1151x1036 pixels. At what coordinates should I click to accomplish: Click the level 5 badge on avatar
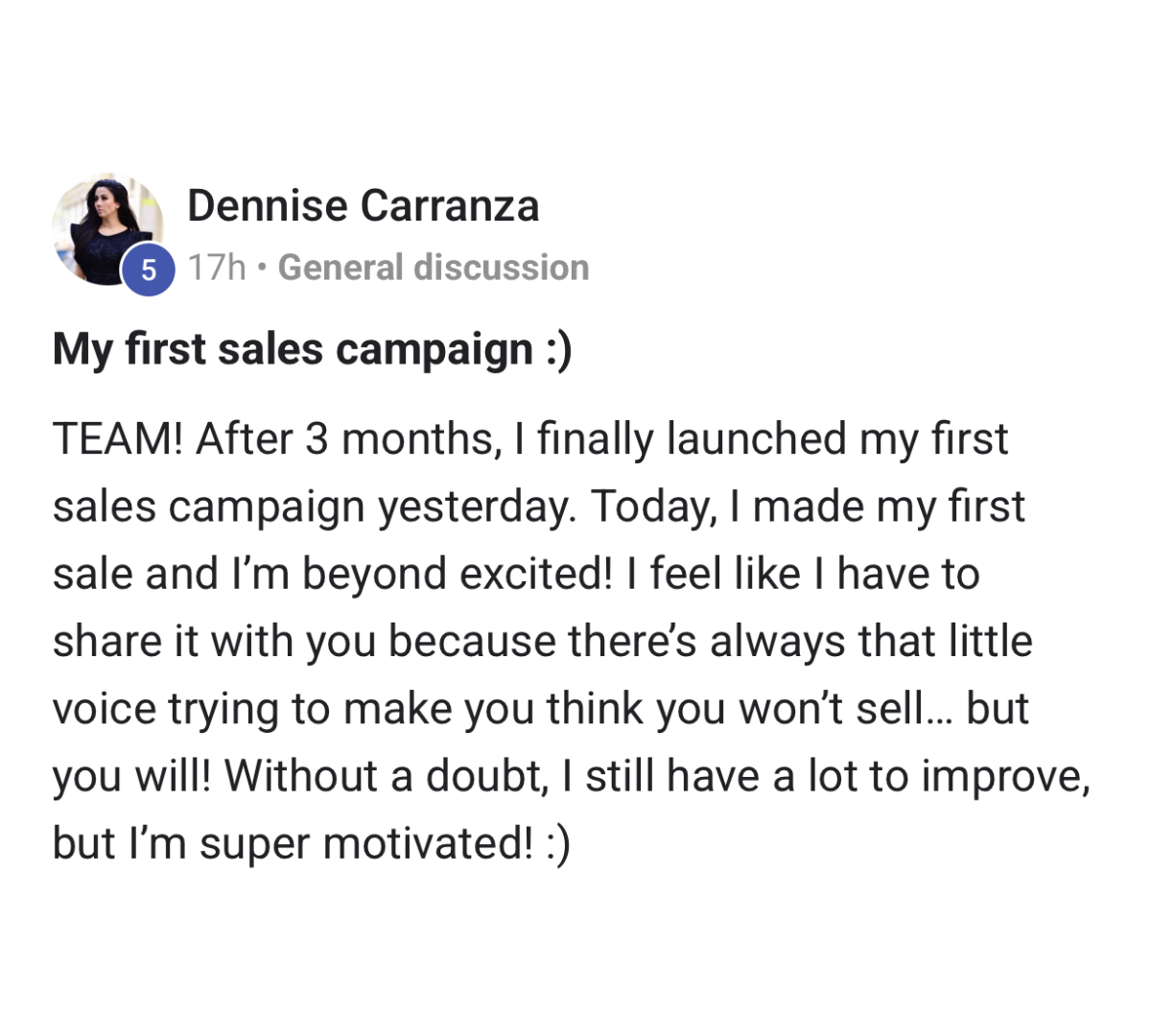149,271
